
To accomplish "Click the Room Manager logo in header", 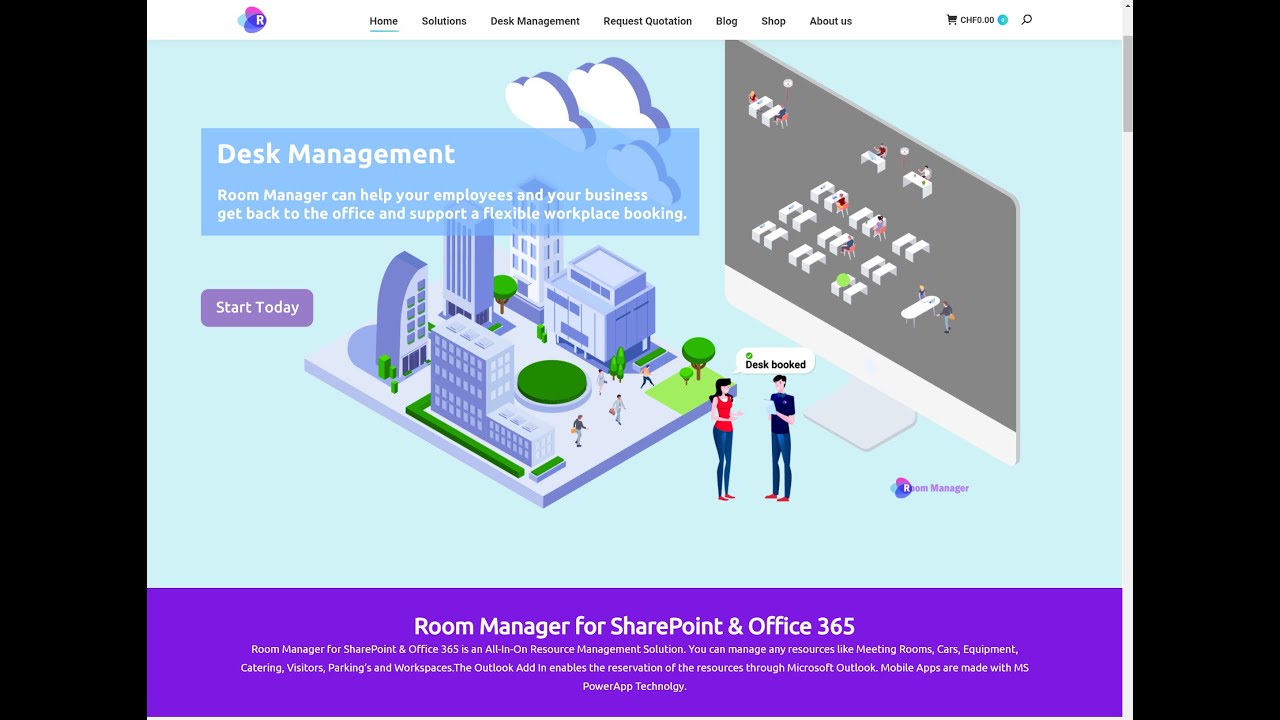I will click(x=252, y=19).
